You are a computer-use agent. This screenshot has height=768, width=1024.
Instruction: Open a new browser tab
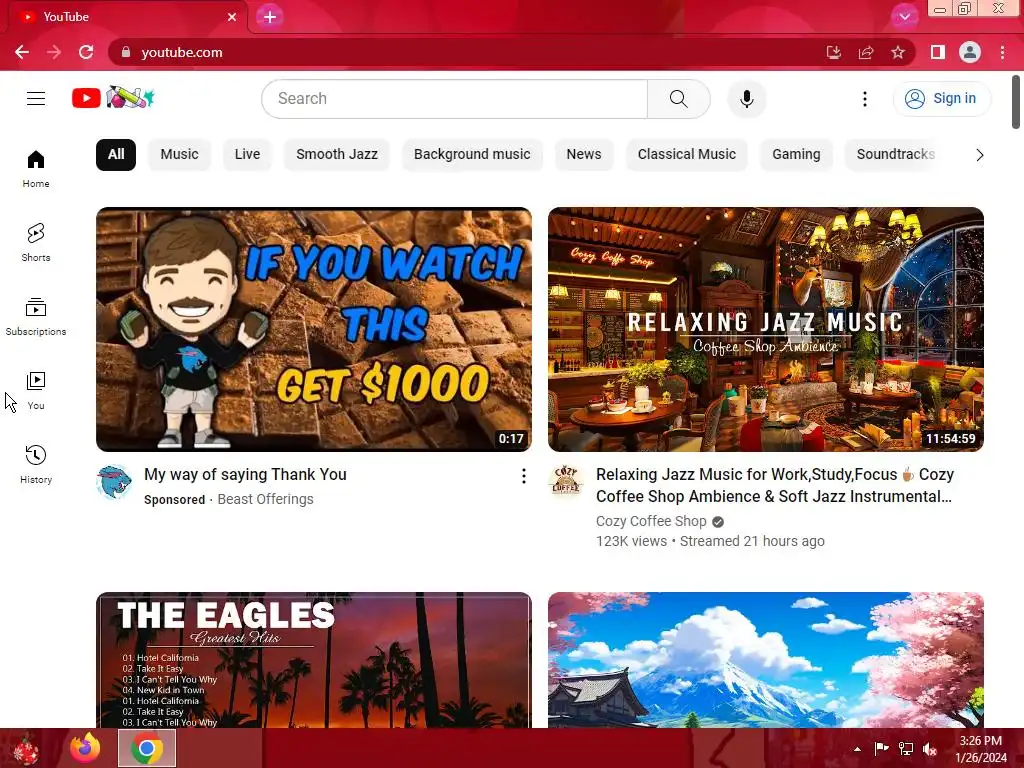point(270,17)
